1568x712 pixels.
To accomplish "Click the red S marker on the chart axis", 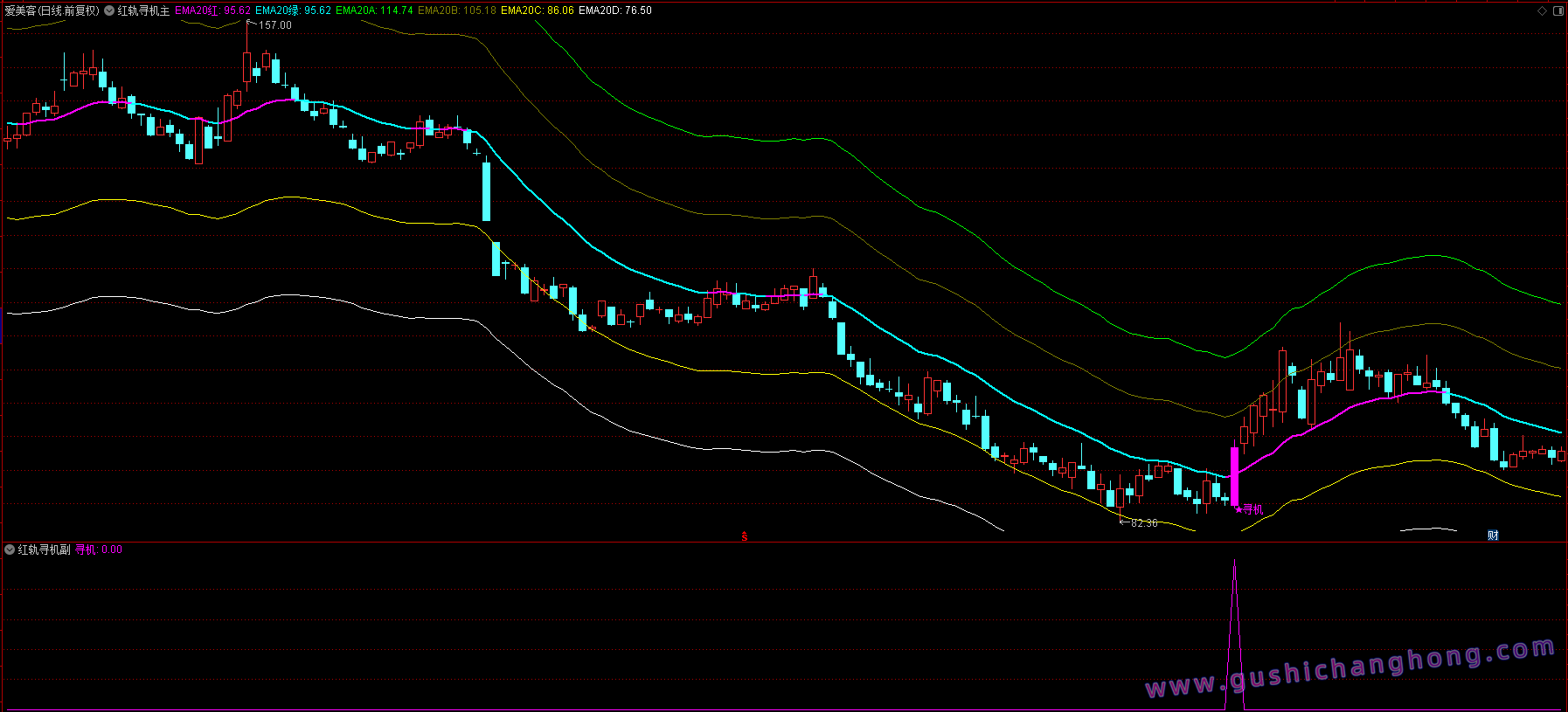I will point(745,536).
